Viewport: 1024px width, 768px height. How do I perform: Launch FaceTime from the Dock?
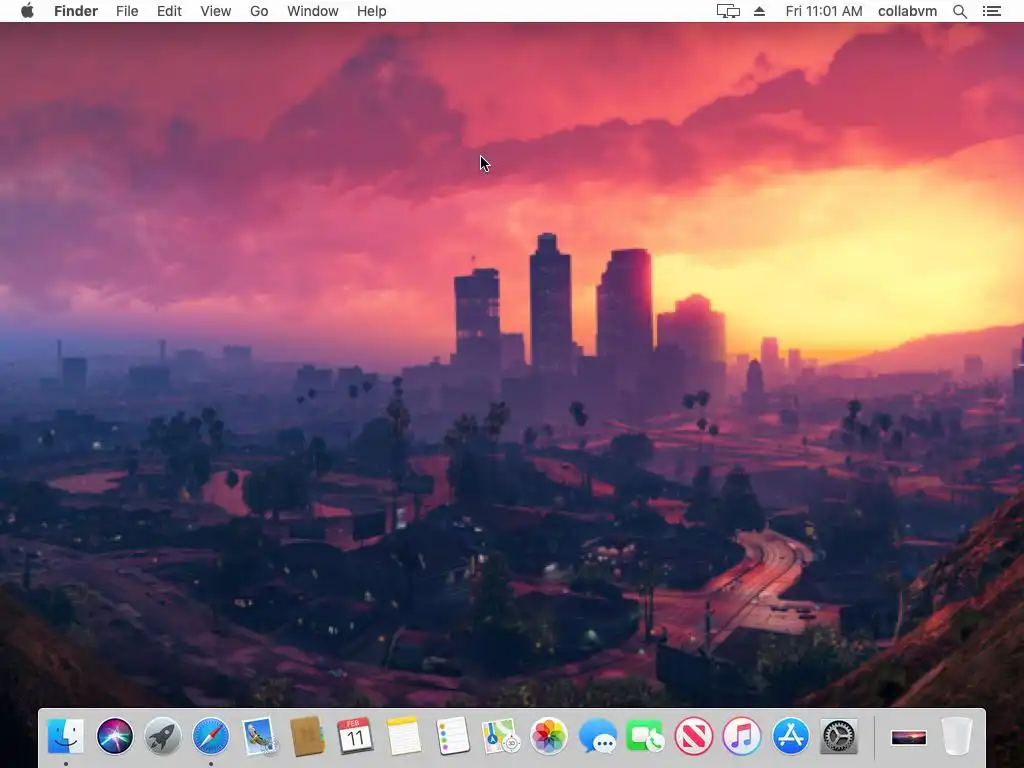point(645,736)
